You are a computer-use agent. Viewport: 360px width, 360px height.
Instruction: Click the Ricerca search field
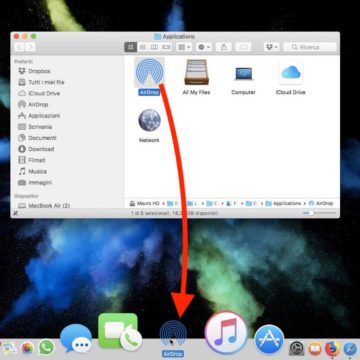[310, 47]
